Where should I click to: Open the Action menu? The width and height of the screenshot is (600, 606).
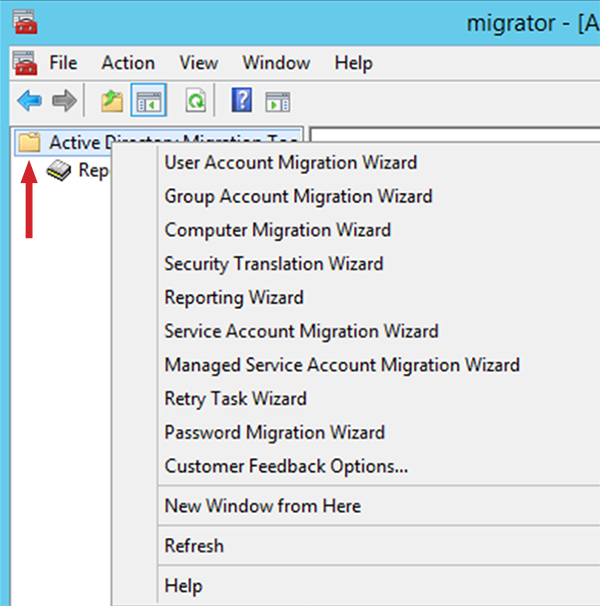(128, 63)
